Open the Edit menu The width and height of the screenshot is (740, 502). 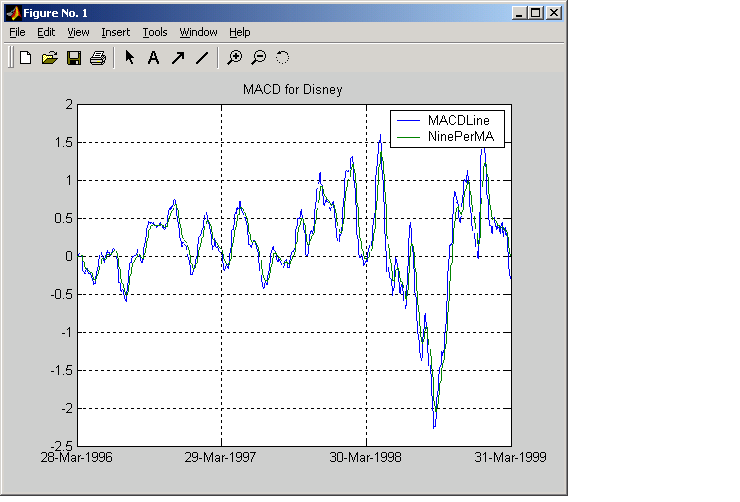tap(46, 32)
